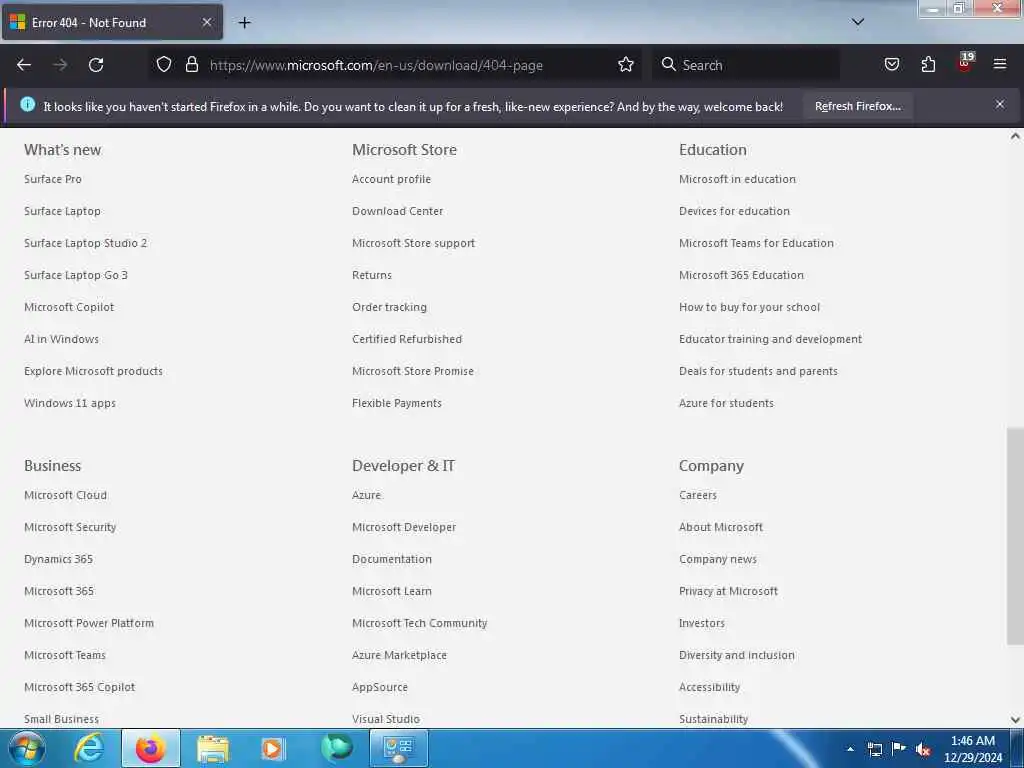Go to Microsoft Copilot link
Screen dimensions: 1024x768
pyautogui.click(x=69, y=307)
